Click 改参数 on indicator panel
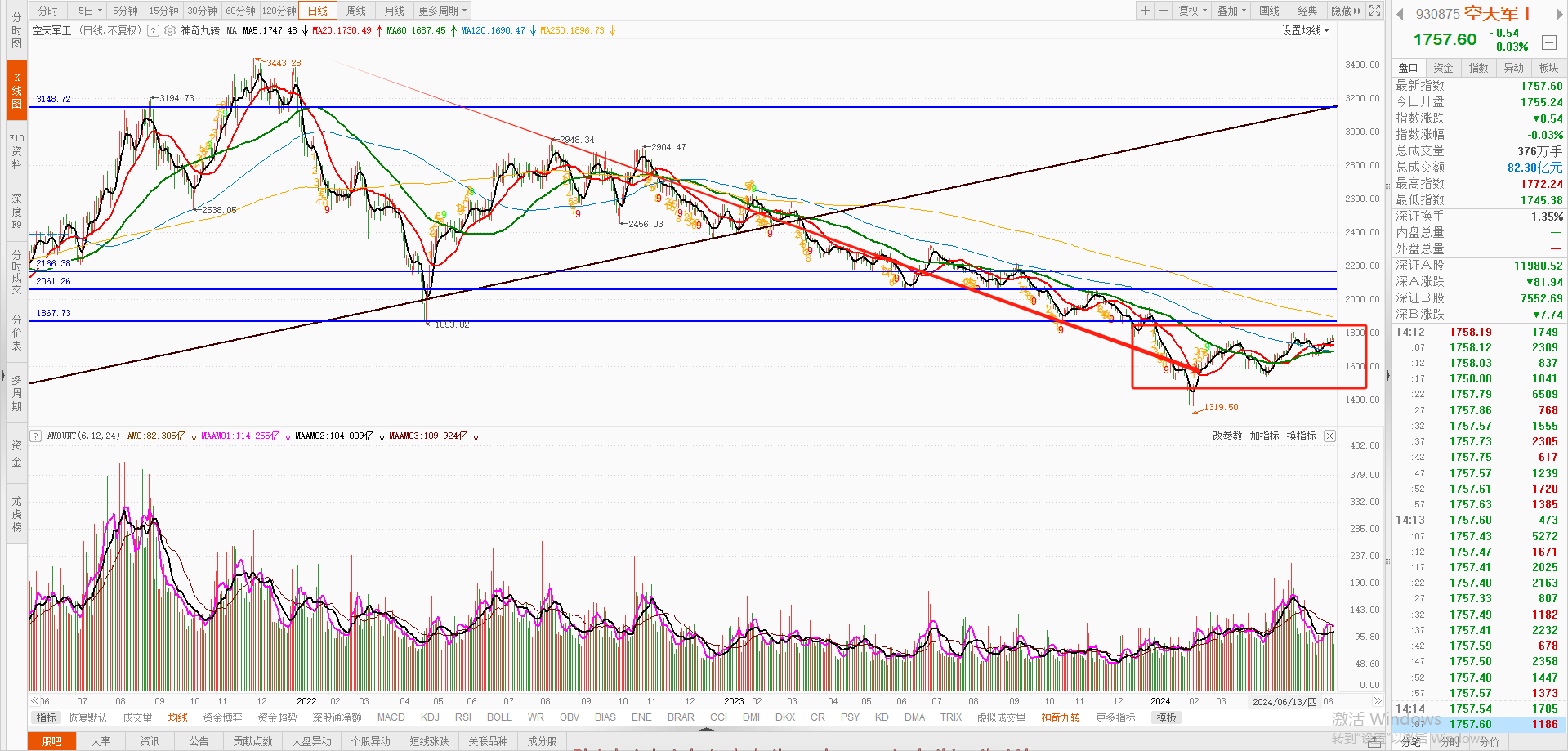 tap(1226, 436)
